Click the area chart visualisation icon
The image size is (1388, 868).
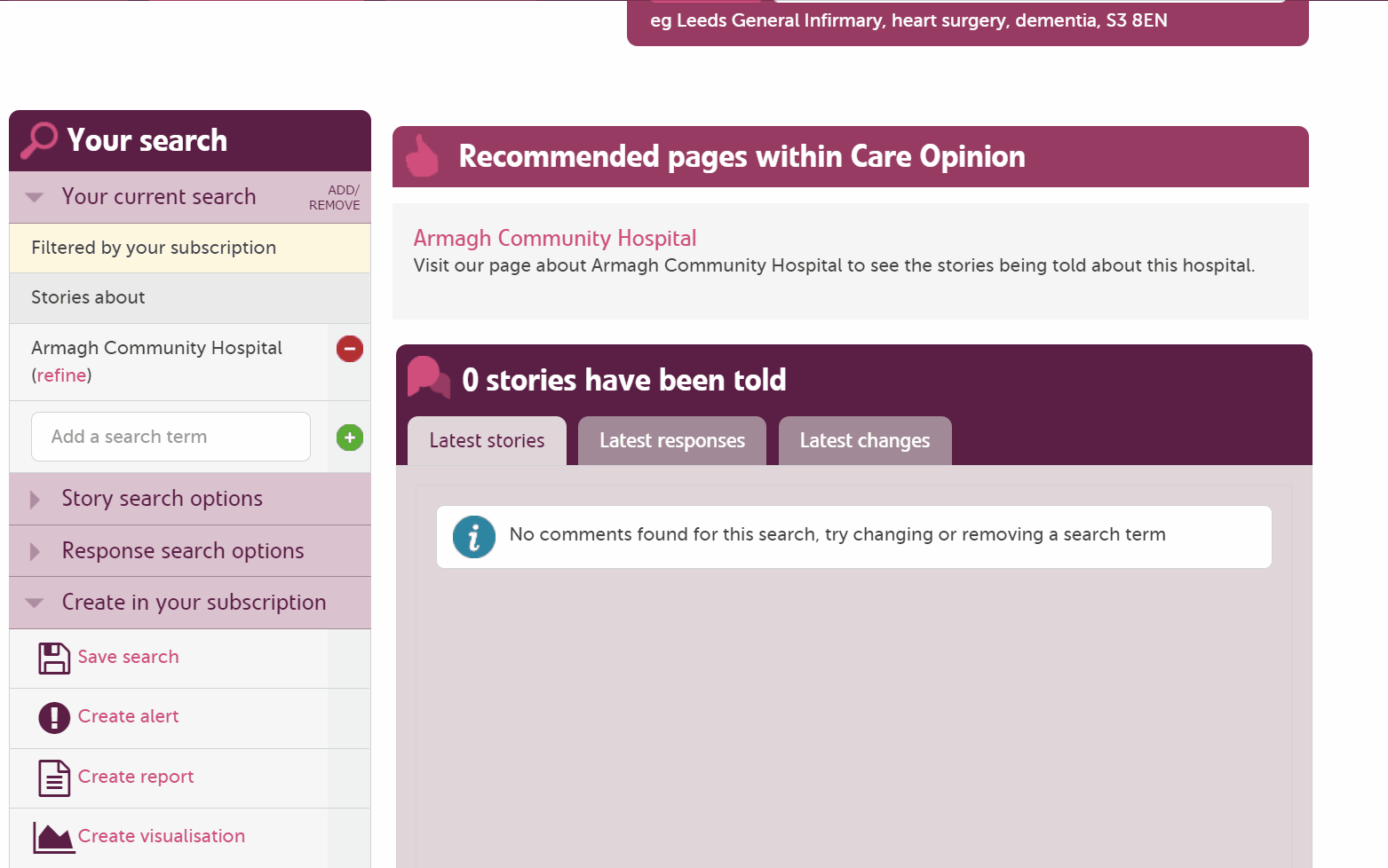[x=53, y=837]
